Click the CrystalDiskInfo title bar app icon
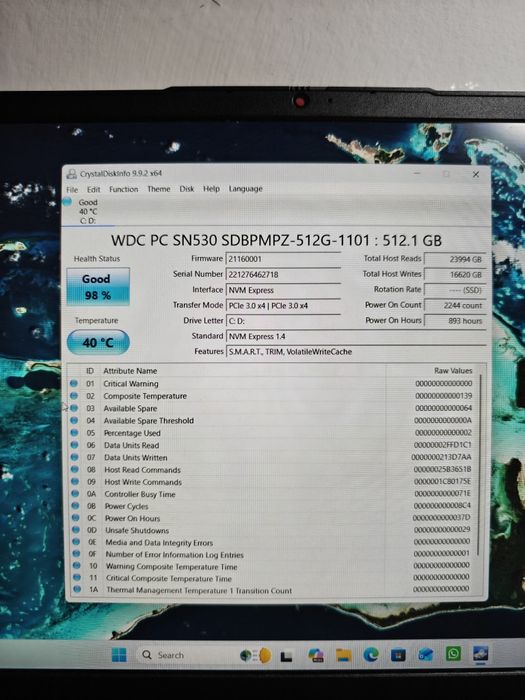 (x=71, y=174)
